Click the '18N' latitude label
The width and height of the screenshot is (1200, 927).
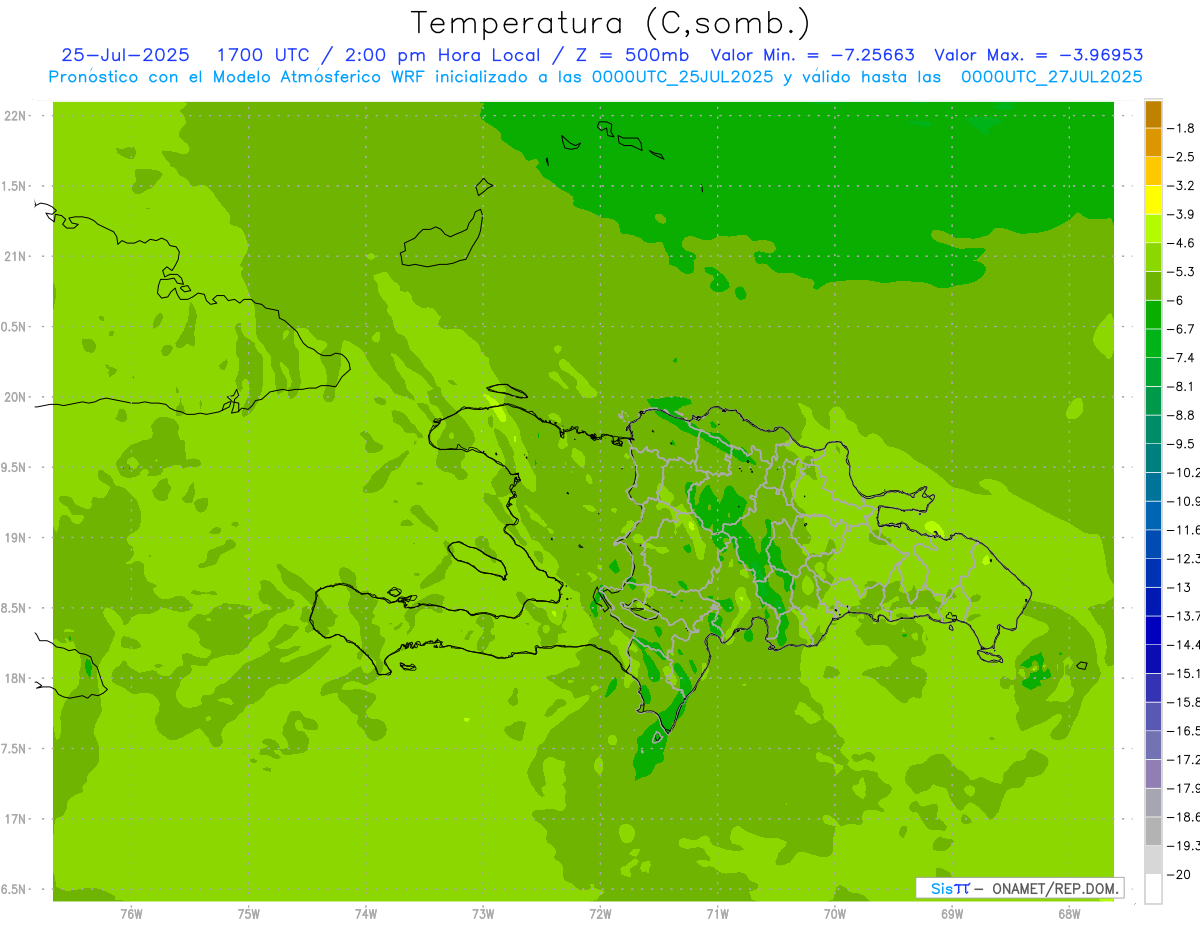coord(16,679)
